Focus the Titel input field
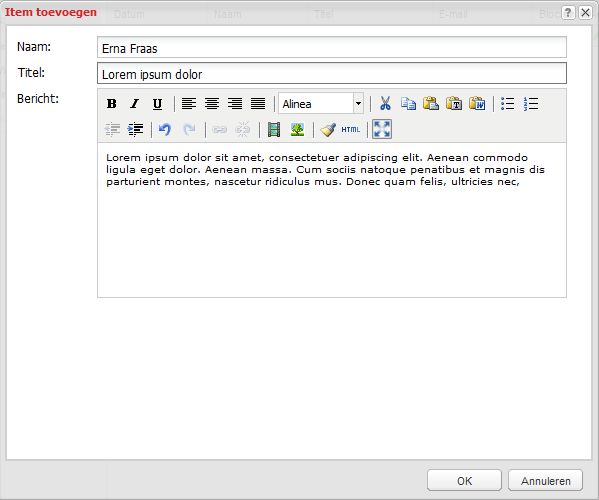This screenshot has width=599, height=500. click(332, 73)
